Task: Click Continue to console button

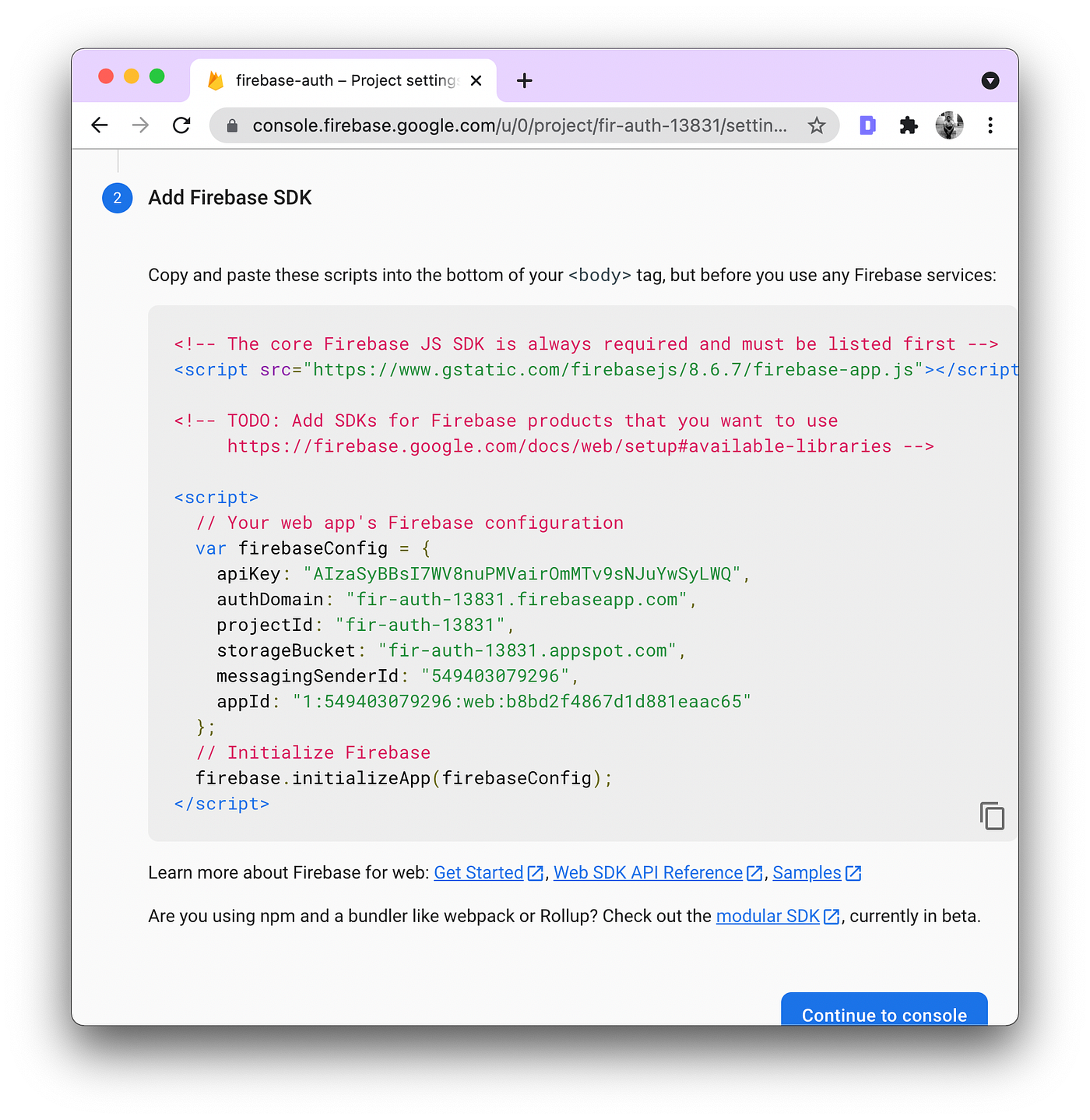Action: click(x=884, y=1010)
